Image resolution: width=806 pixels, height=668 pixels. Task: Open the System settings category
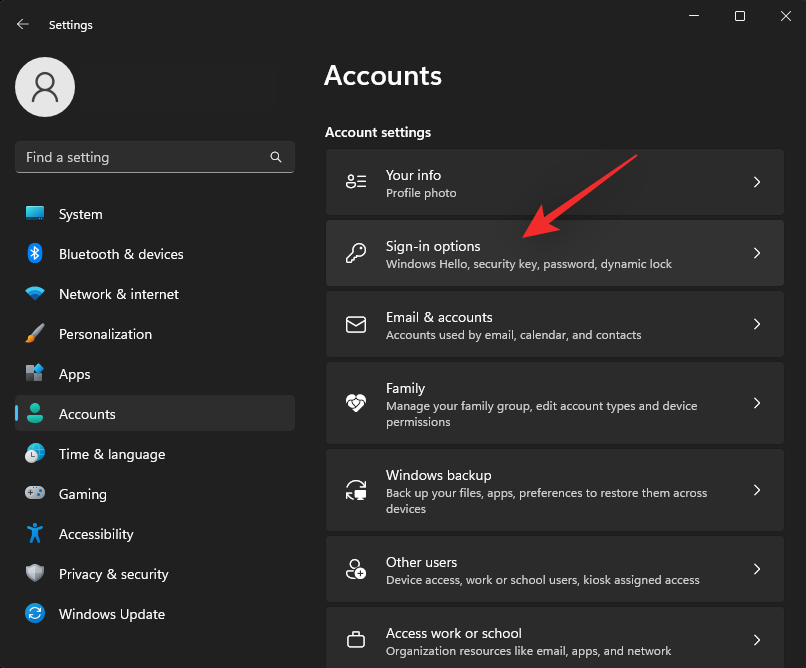click(80, 214)
